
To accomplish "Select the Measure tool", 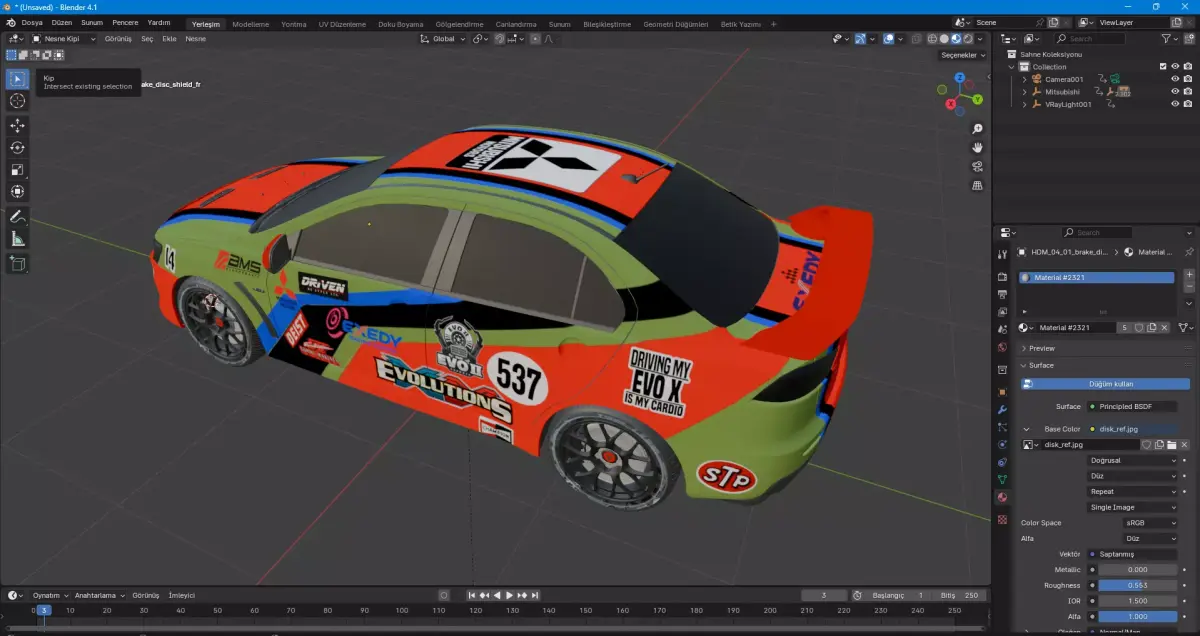I will pos(17,238).
